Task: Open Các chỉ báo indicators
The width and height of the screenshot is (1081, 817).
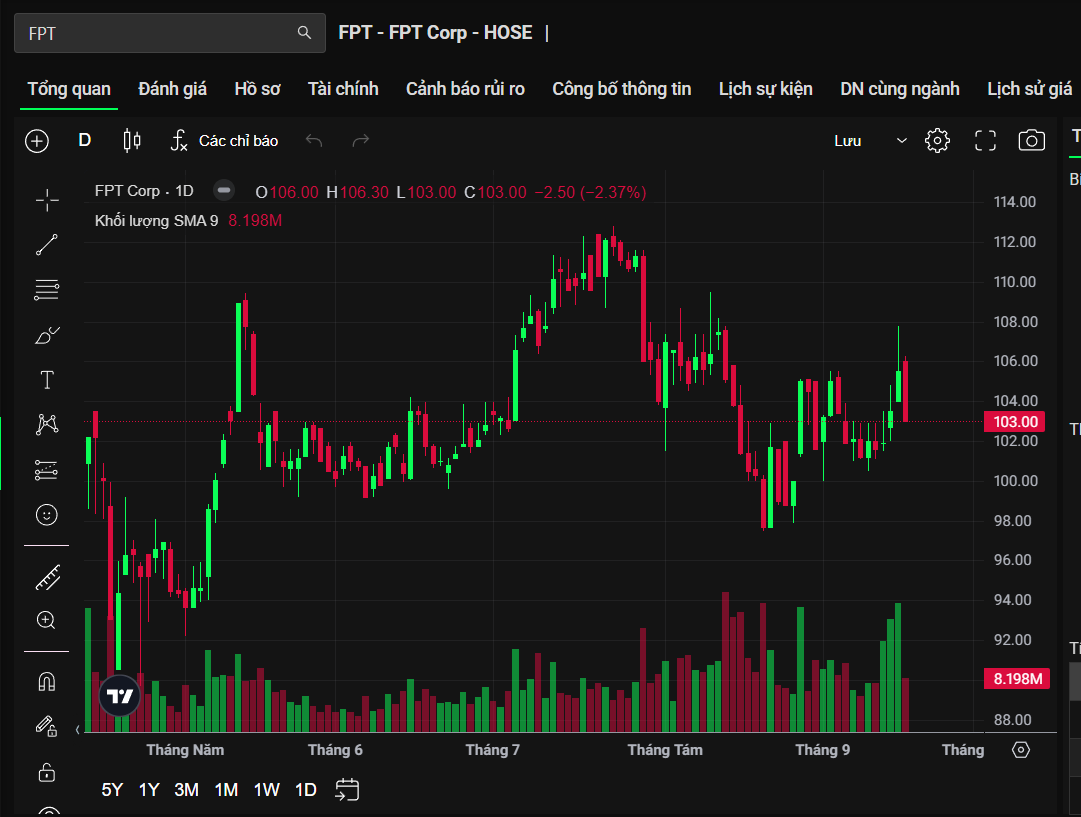Action: [x=225, y=141]
